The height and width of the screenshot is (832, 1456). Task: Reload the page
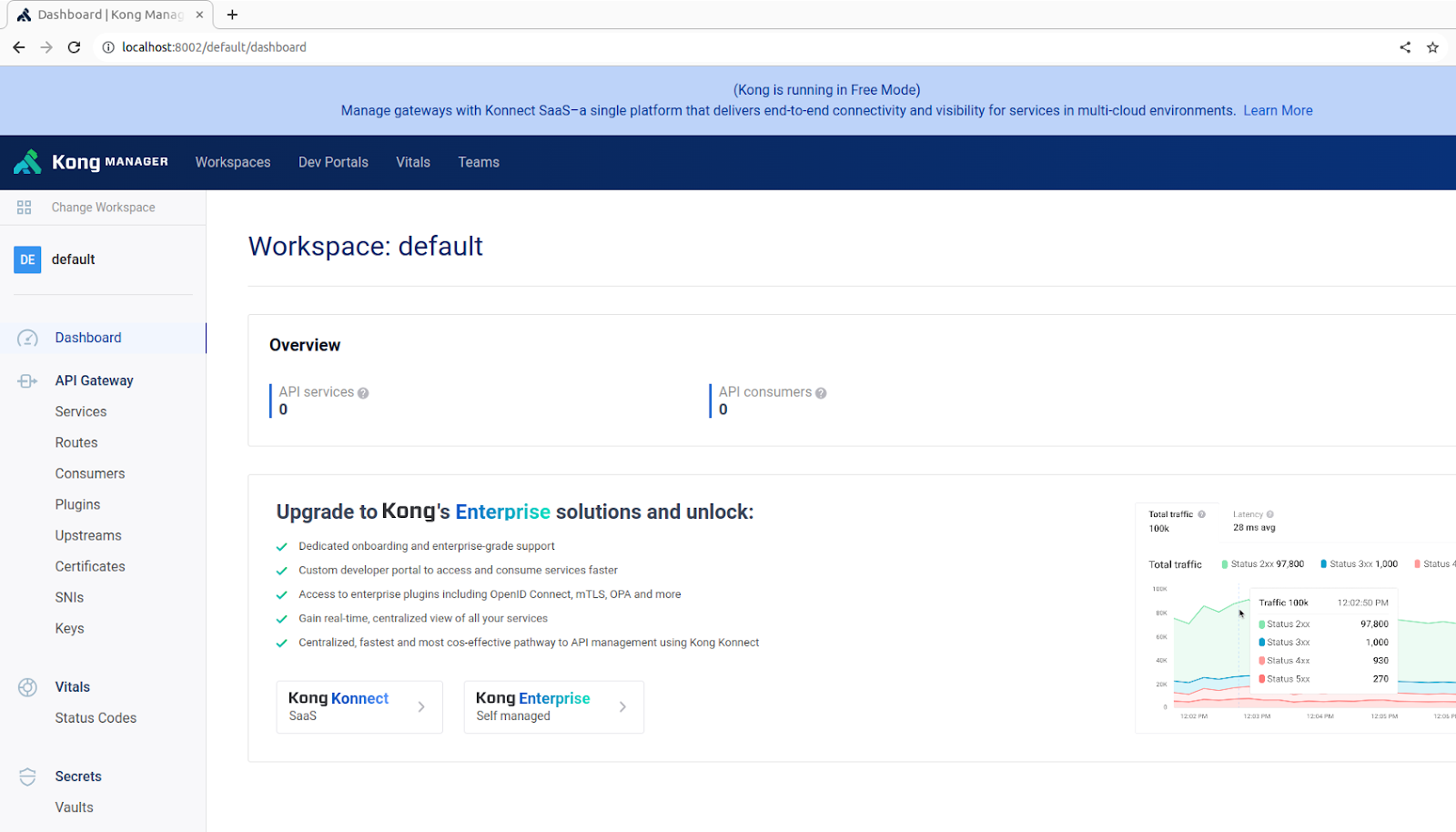coord(75,47)
